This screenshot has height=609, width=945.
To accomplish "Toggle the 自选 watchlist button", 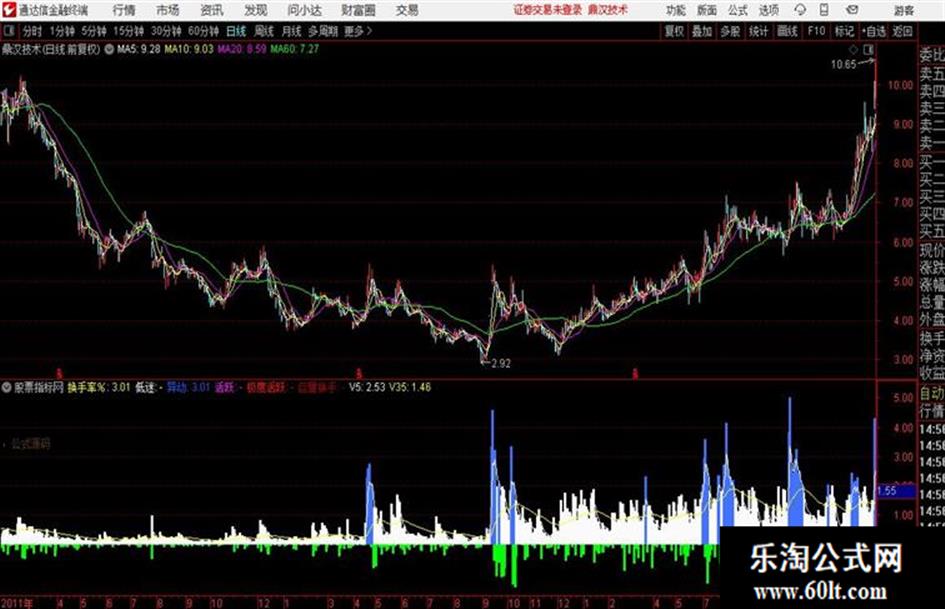I will click(x=874, y=31).
